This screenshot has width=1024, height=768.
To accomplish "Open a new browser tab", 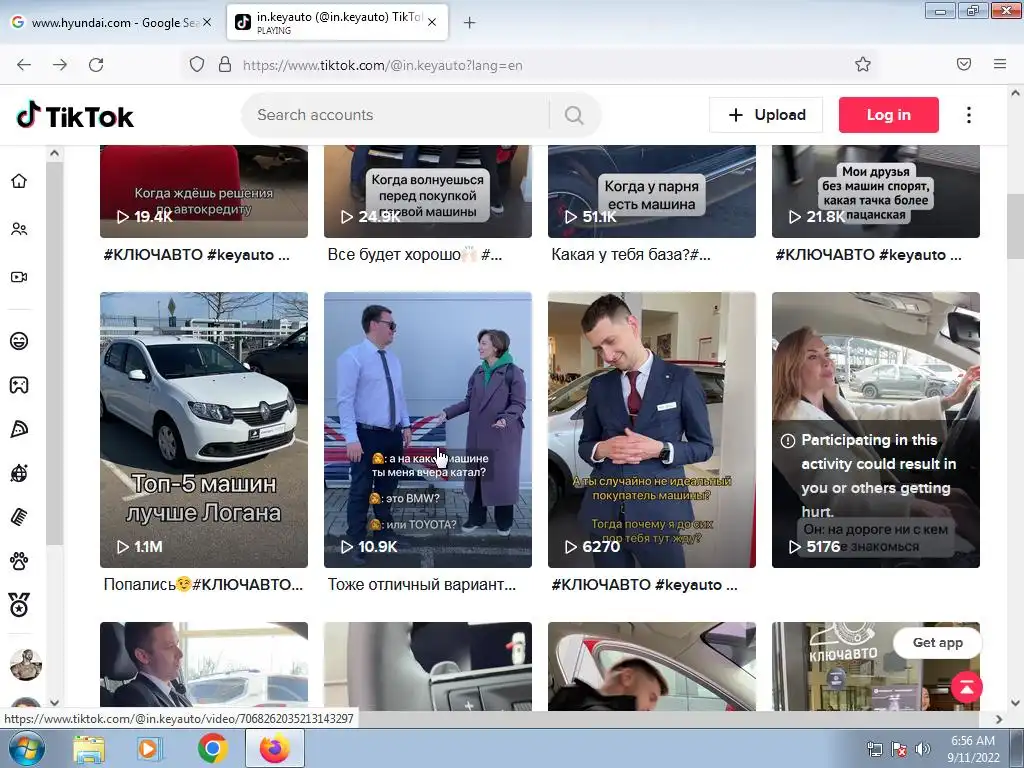I will point(470,23).
